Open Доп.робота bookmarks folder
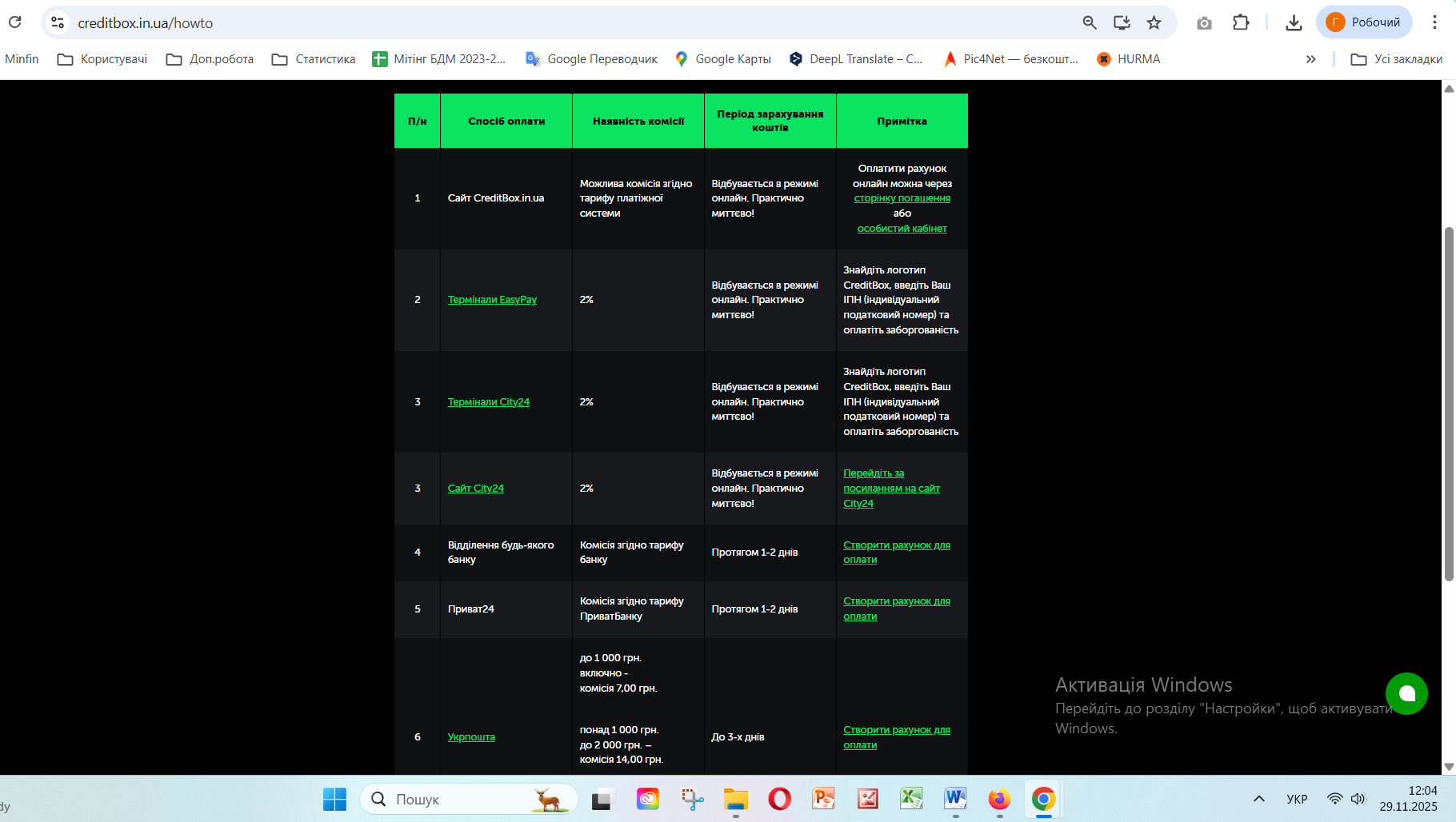Image resolution: width=1456 pixels, height=822 pixels. click(210, 59)
